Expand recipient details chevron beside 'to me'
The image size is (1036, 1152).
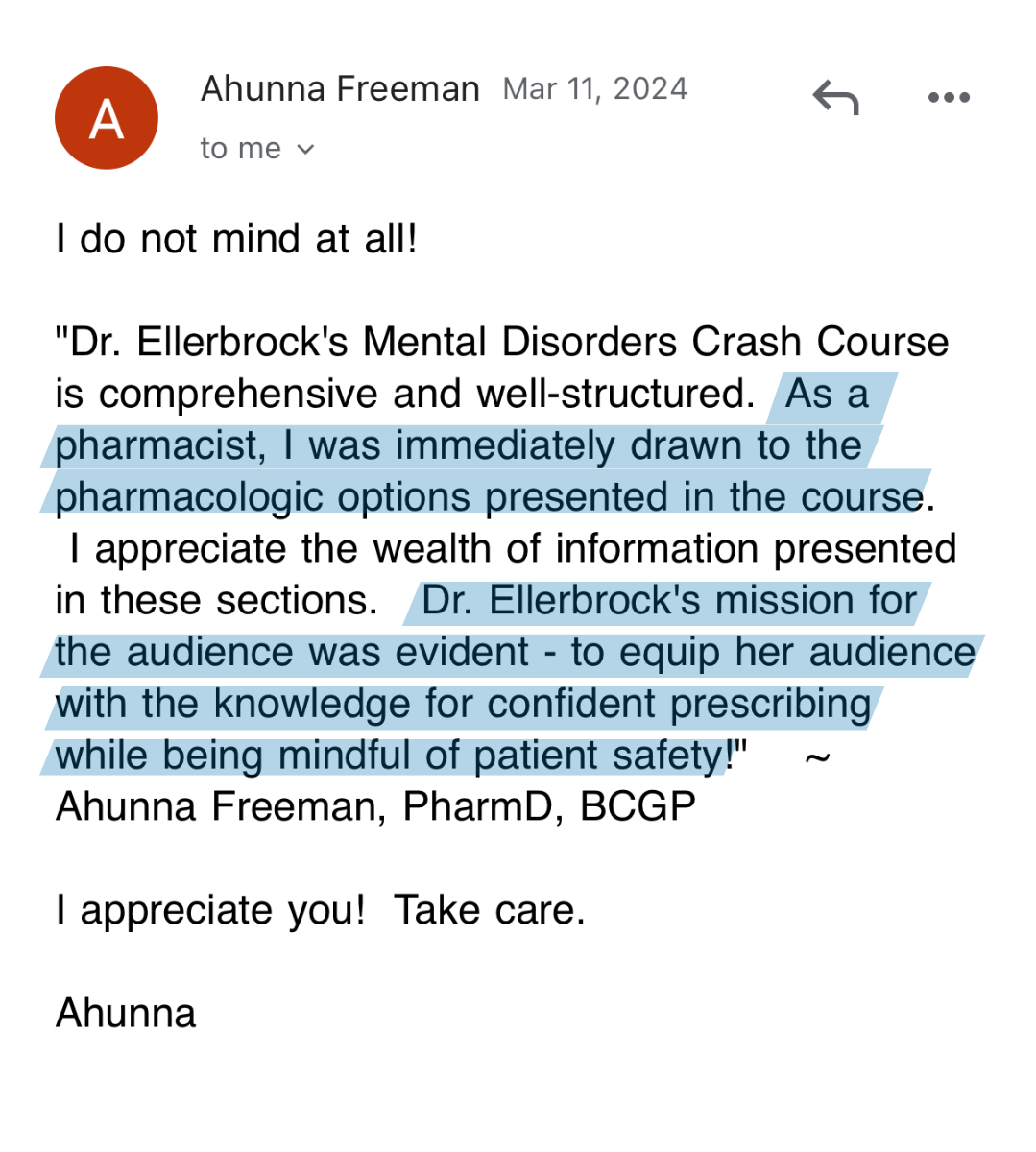pyautogui.click(x=305, y=149)
